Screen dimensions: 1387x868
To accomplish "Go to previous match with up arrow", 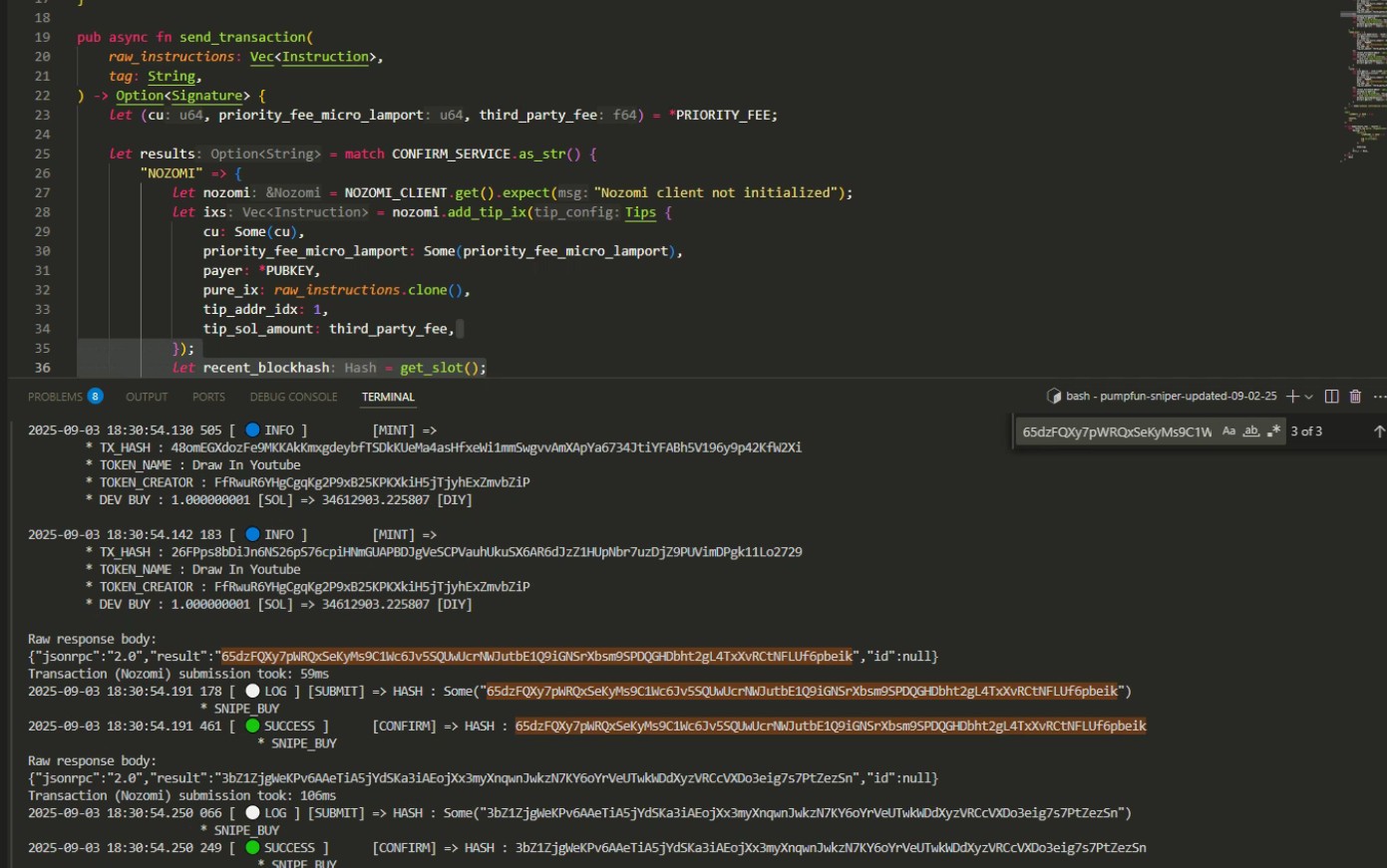I will (x=1379, y=432).
